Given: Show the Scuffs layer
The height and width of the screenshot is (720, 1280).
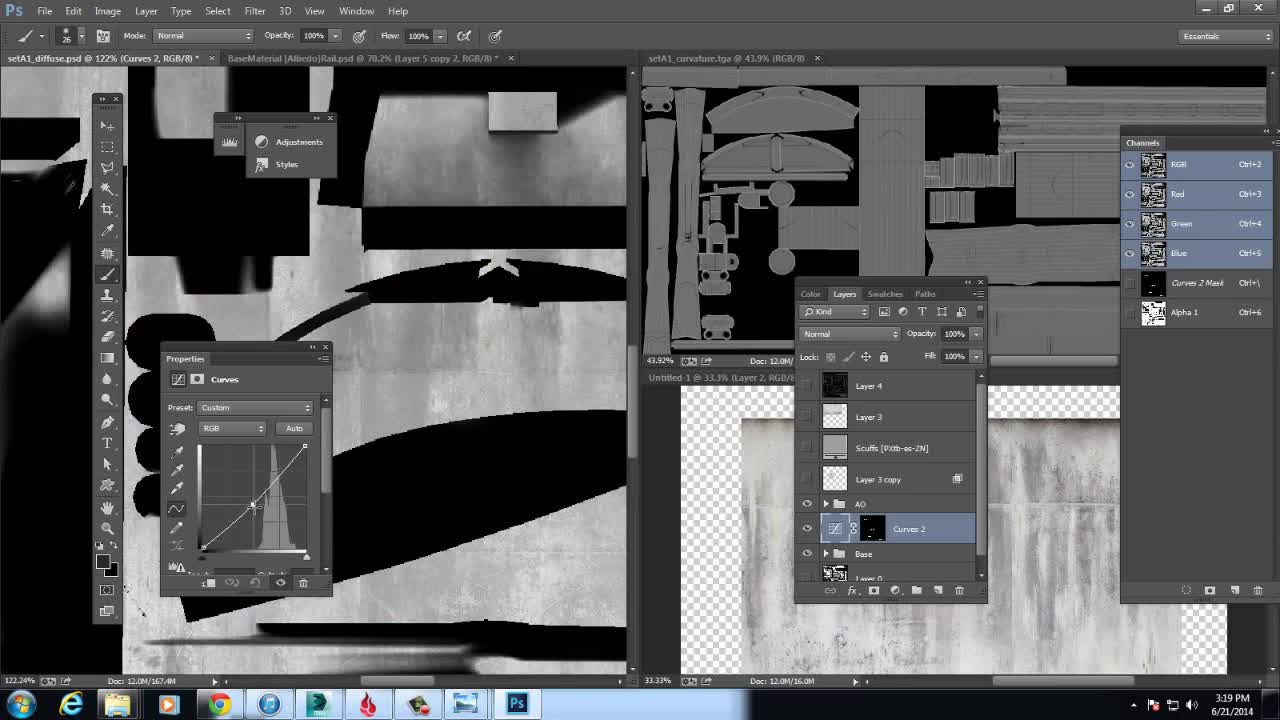Looking at the screenshot, I should pos(807,448).
